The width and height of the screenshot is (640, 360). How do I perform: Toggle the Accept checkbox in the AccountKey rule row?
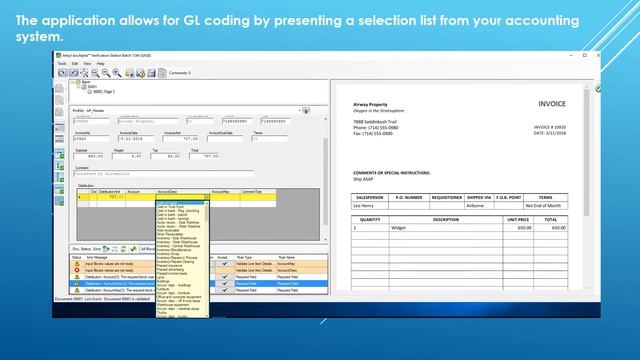tap(224, 264)
